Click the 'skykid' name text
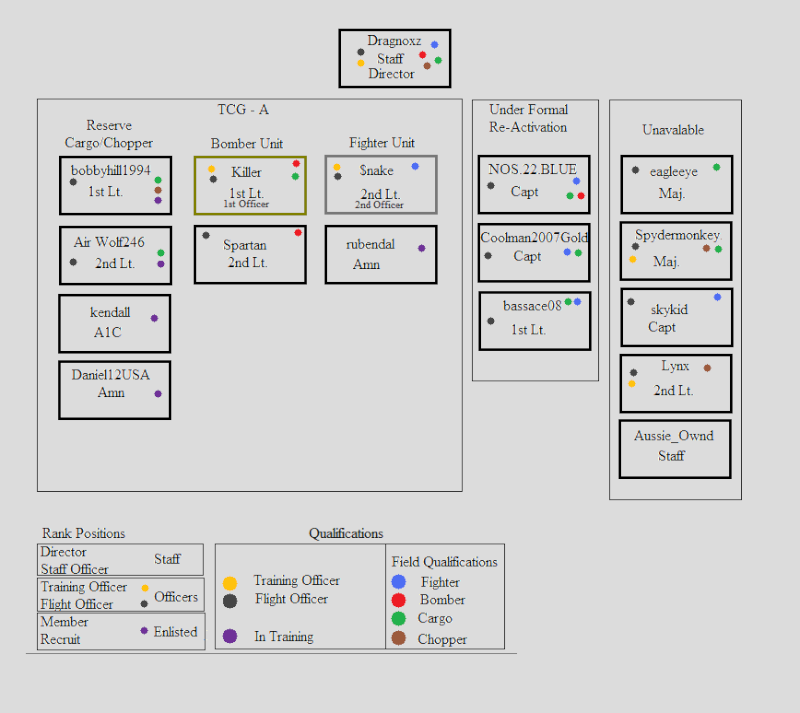The image size is (800, 713). (669, 309)
